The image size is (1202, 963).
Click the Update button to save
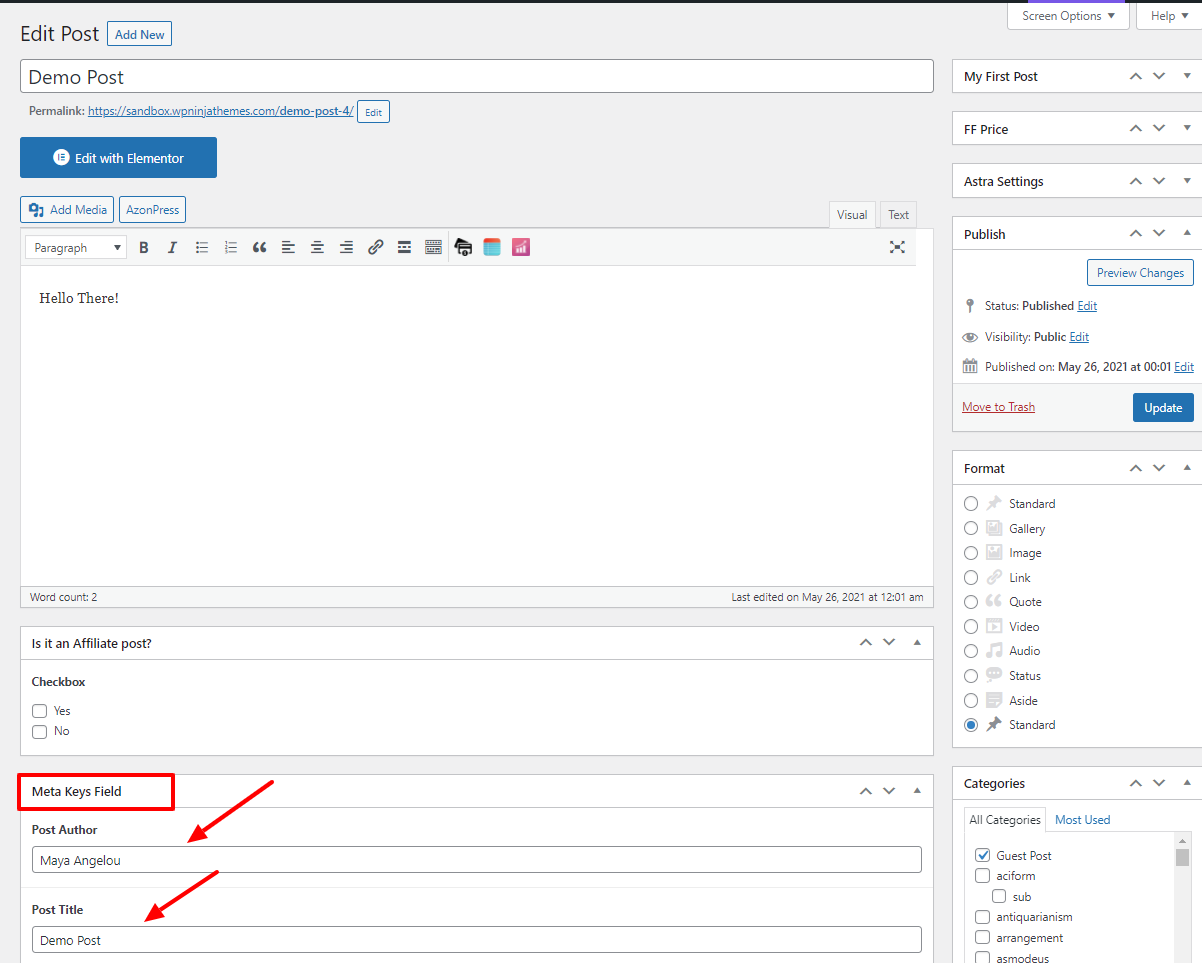point(1163,407)
